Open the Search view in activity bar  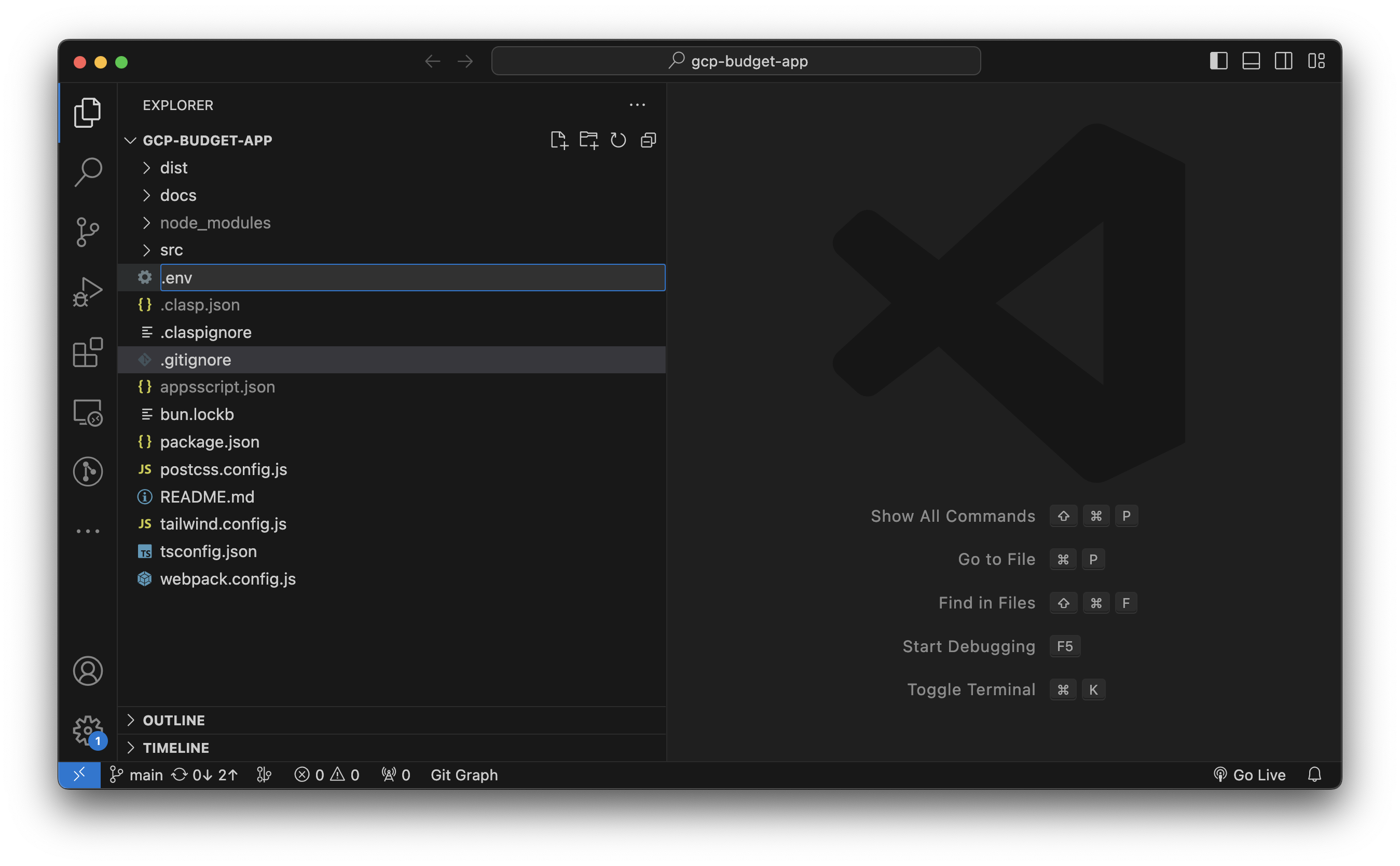tap(88, 172)
